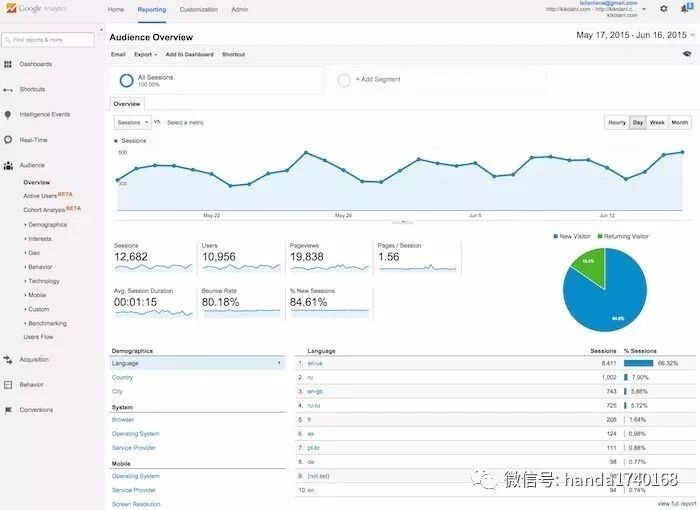The height and width of the screenshot is (510, 700).
Task: Open the Sessions metric dropdown
Action: (x=133, y=122)
